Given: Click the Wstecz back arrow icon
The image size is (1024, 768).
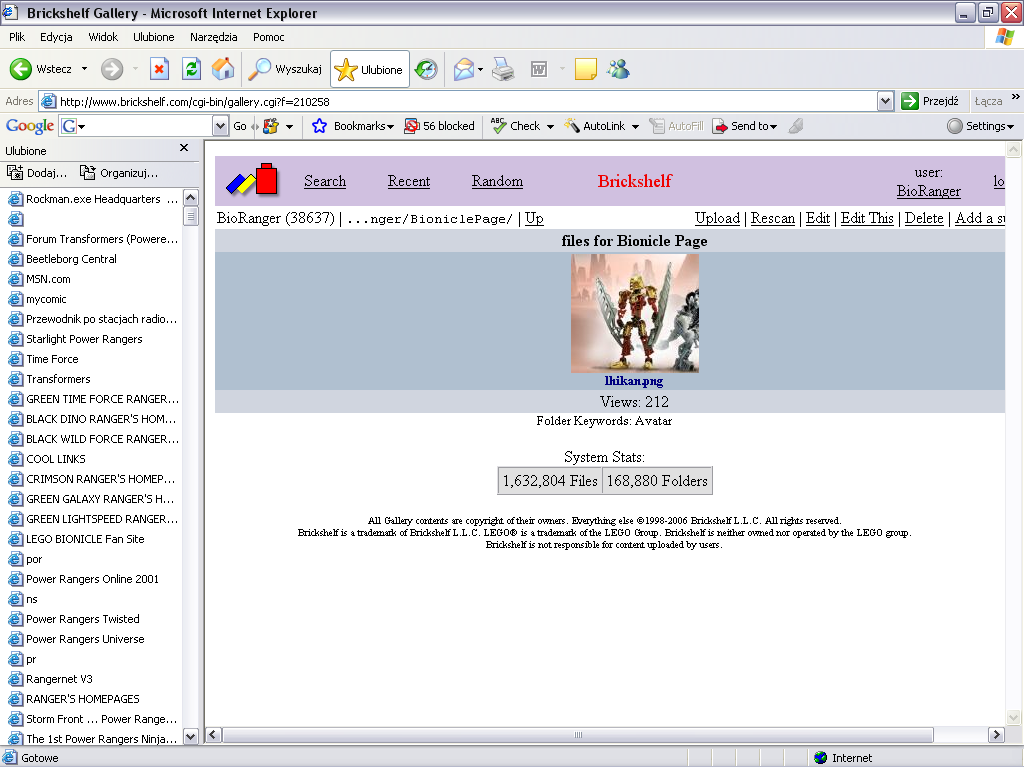Looking at the screenshot, I should coord(20,69).
